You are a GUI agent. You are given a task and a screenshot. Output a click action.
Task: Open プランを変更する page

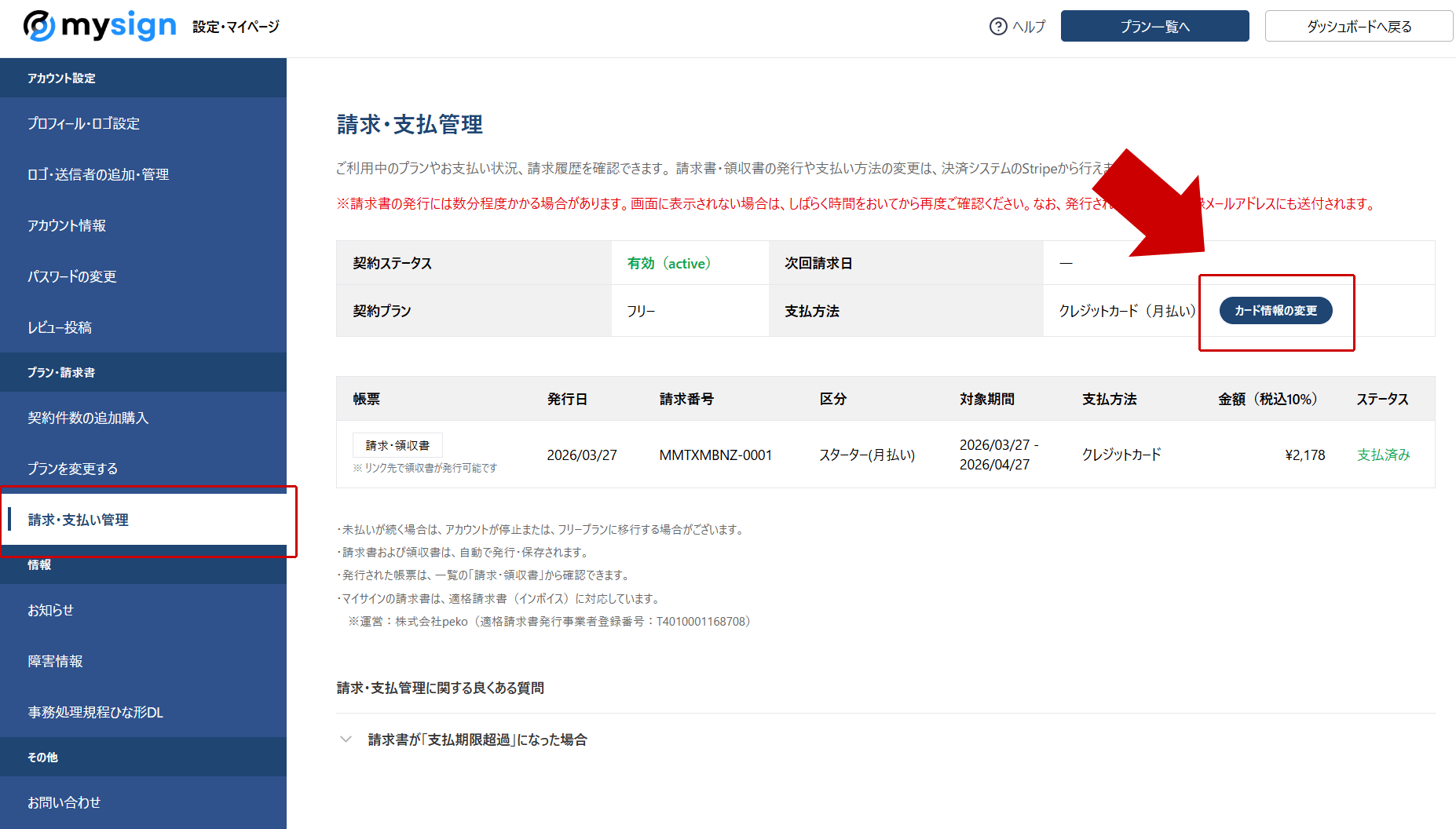[71, 468]
